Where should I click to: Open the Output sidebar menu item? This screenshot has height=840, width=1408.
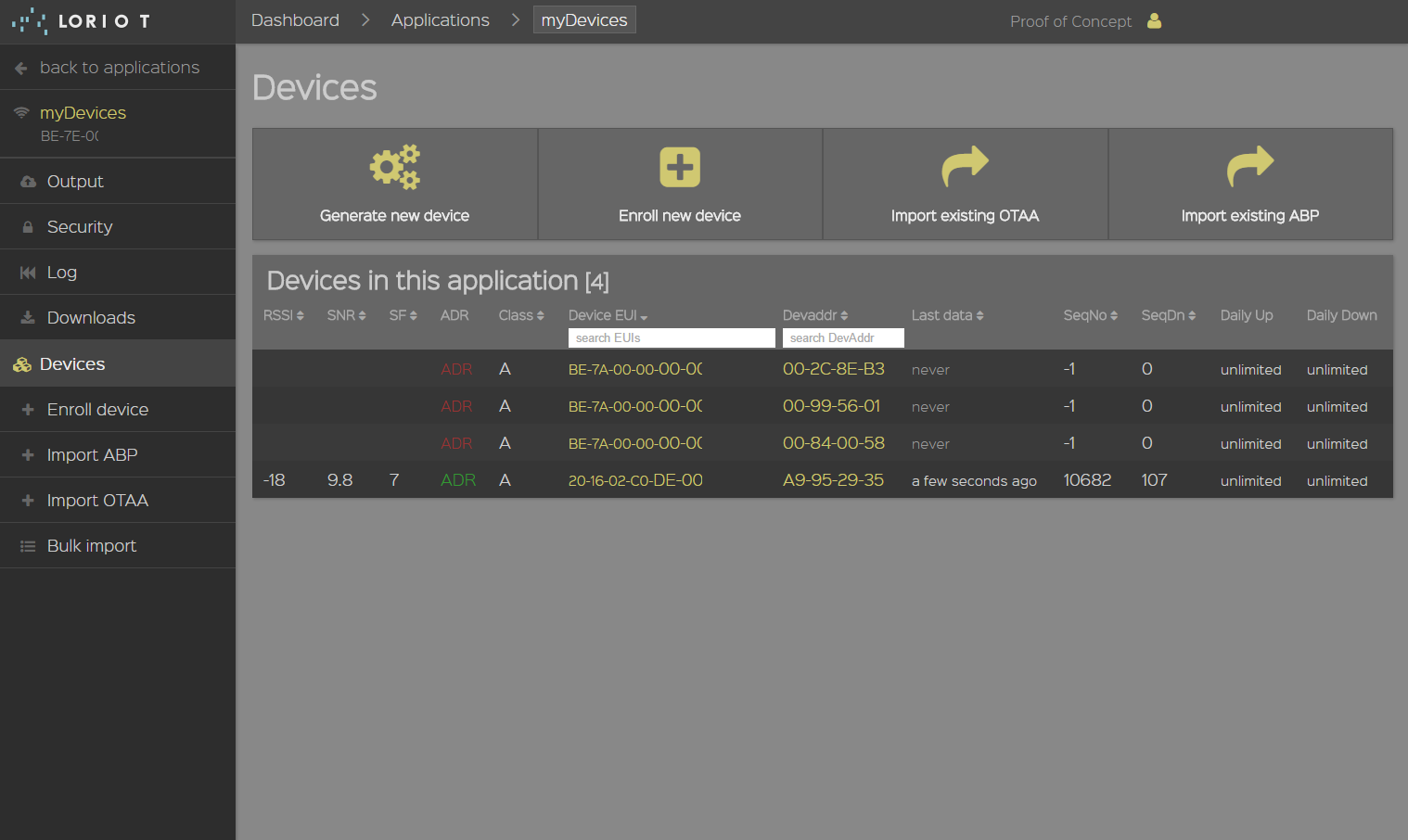118,182
